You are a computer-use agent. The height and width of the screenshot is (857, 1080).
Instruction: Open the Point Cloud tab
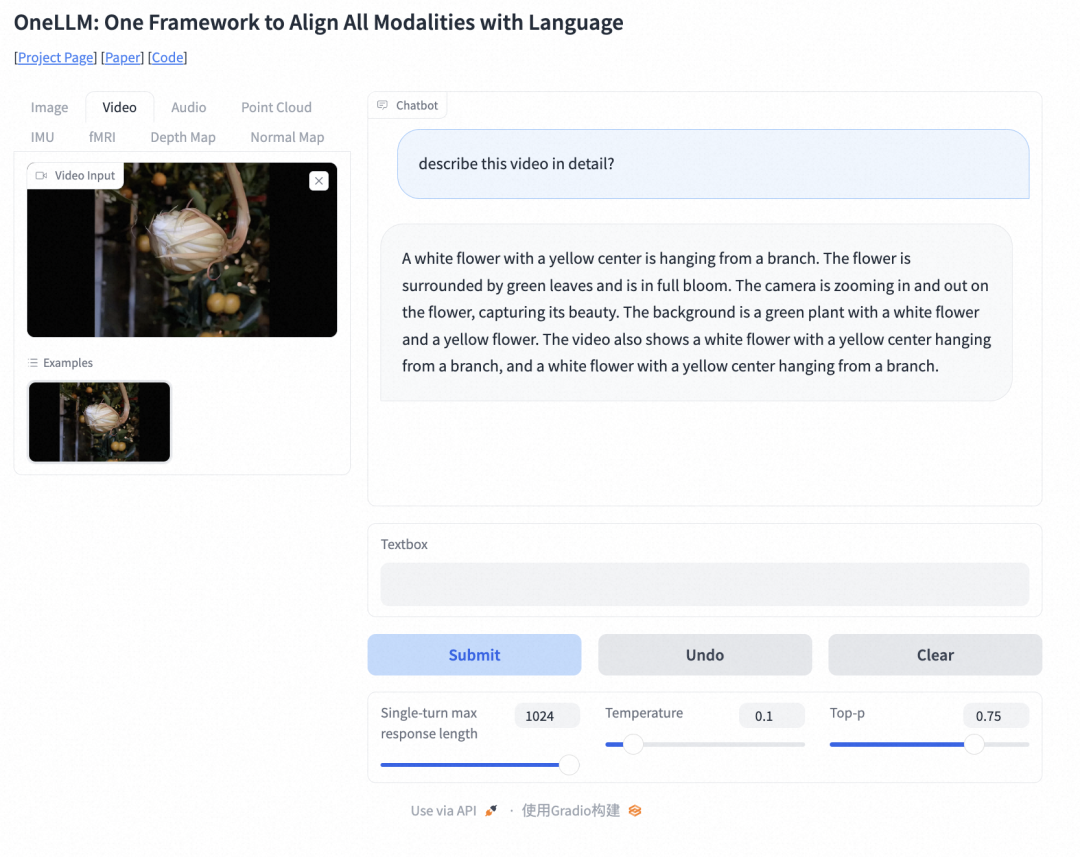point(276,107)
